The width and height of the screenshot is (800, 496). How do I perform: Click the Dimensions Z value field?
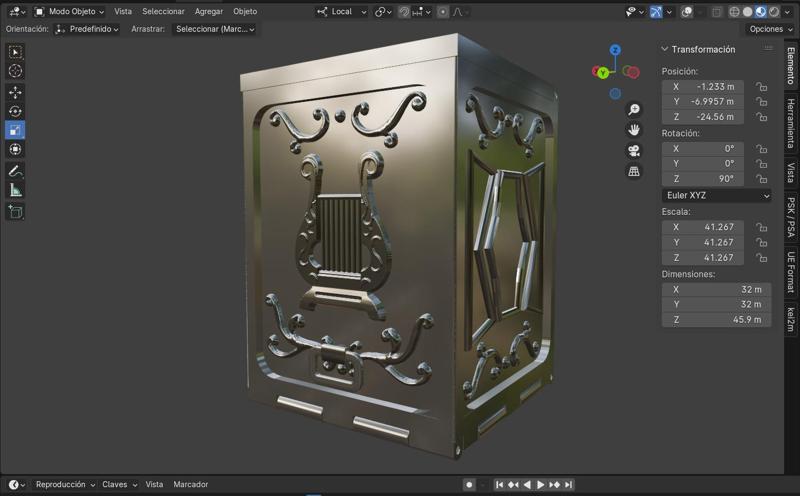[x=716, y=320]
